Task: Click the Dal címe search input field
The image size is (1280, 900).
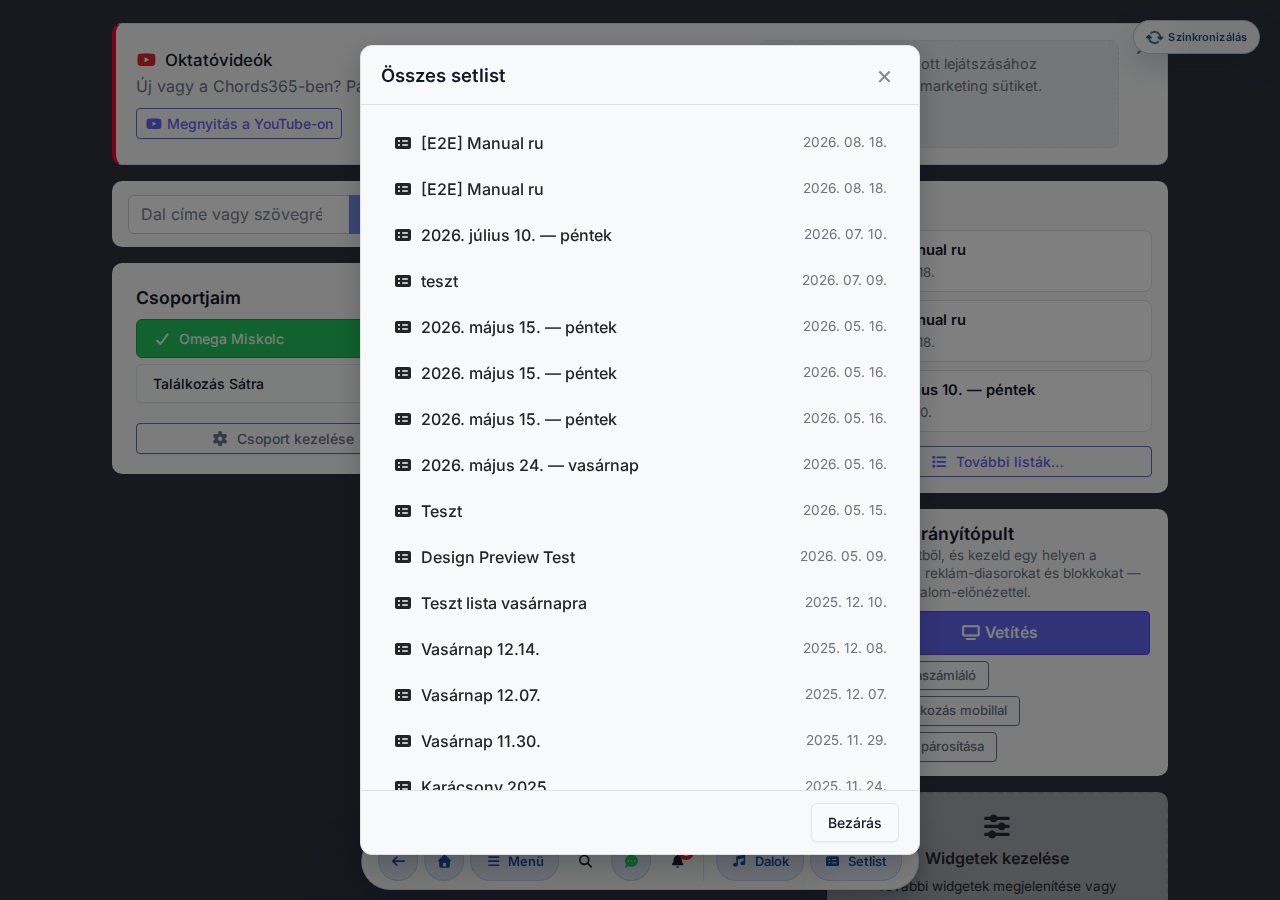Action: 238,214
